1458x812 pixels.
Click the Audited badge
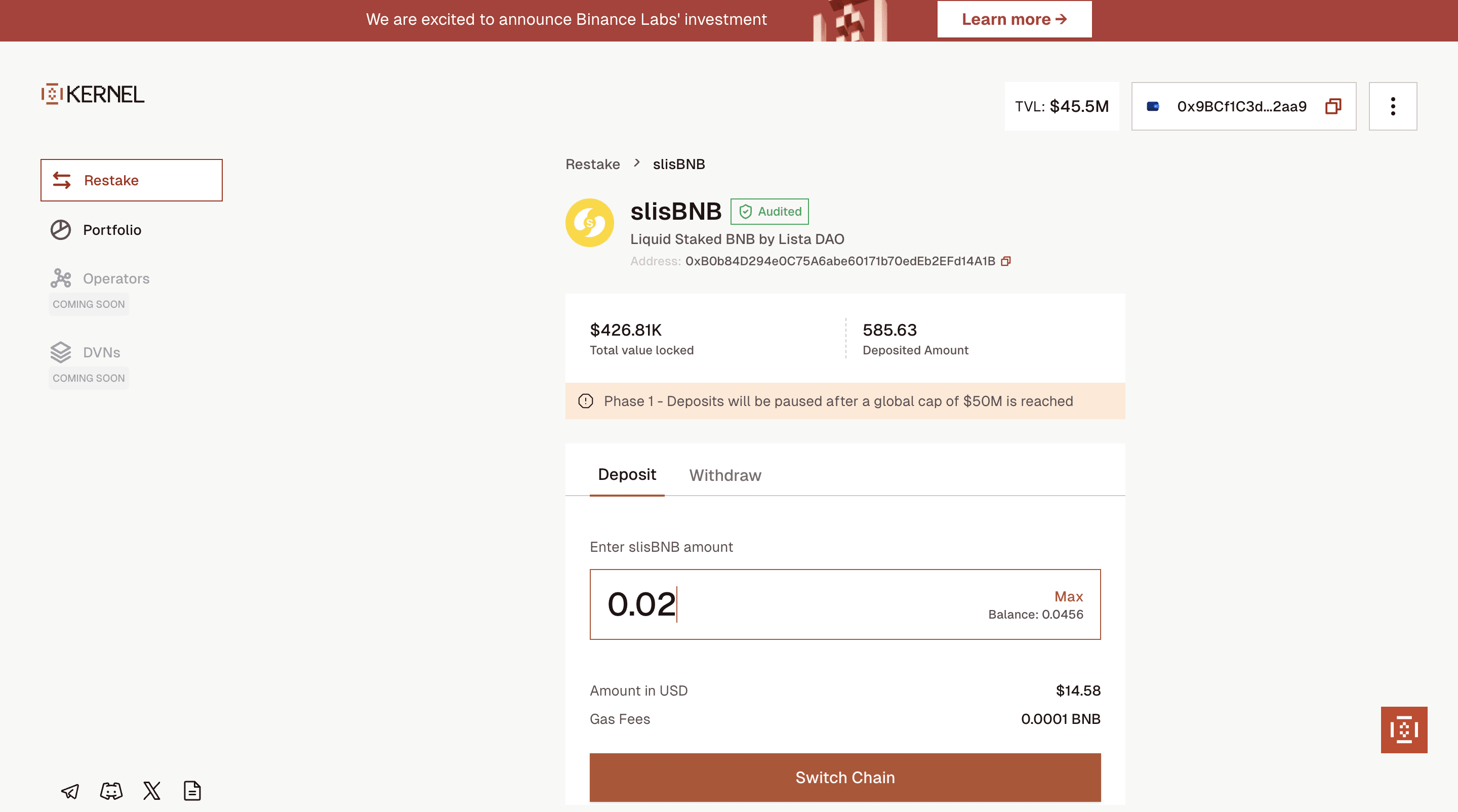tap(769, 212)
